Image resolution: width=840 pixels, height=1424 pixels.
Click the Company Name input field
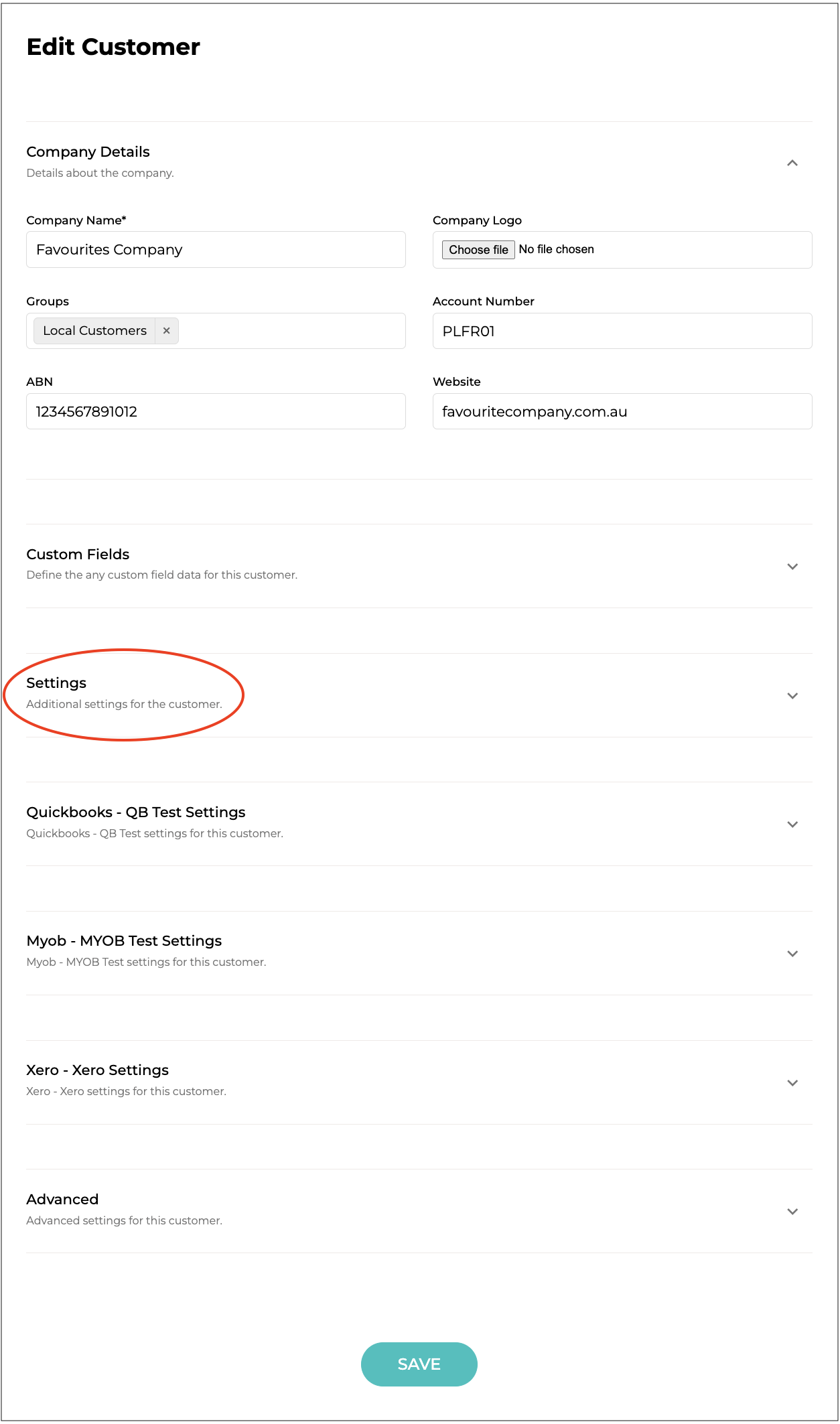point(216,250)
